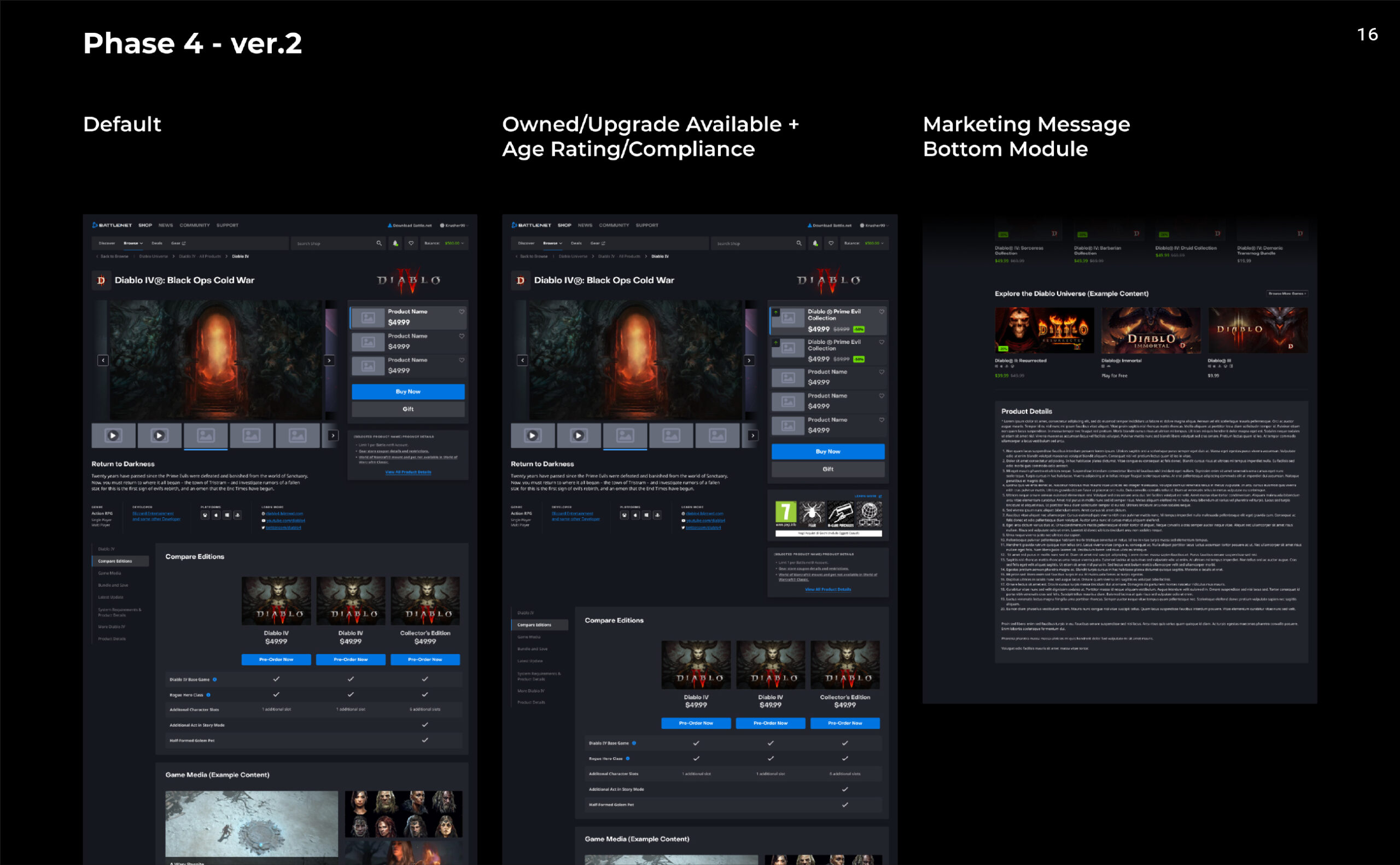Open wishlist heart in Default mockup toolbar

[x=411, y=243]
